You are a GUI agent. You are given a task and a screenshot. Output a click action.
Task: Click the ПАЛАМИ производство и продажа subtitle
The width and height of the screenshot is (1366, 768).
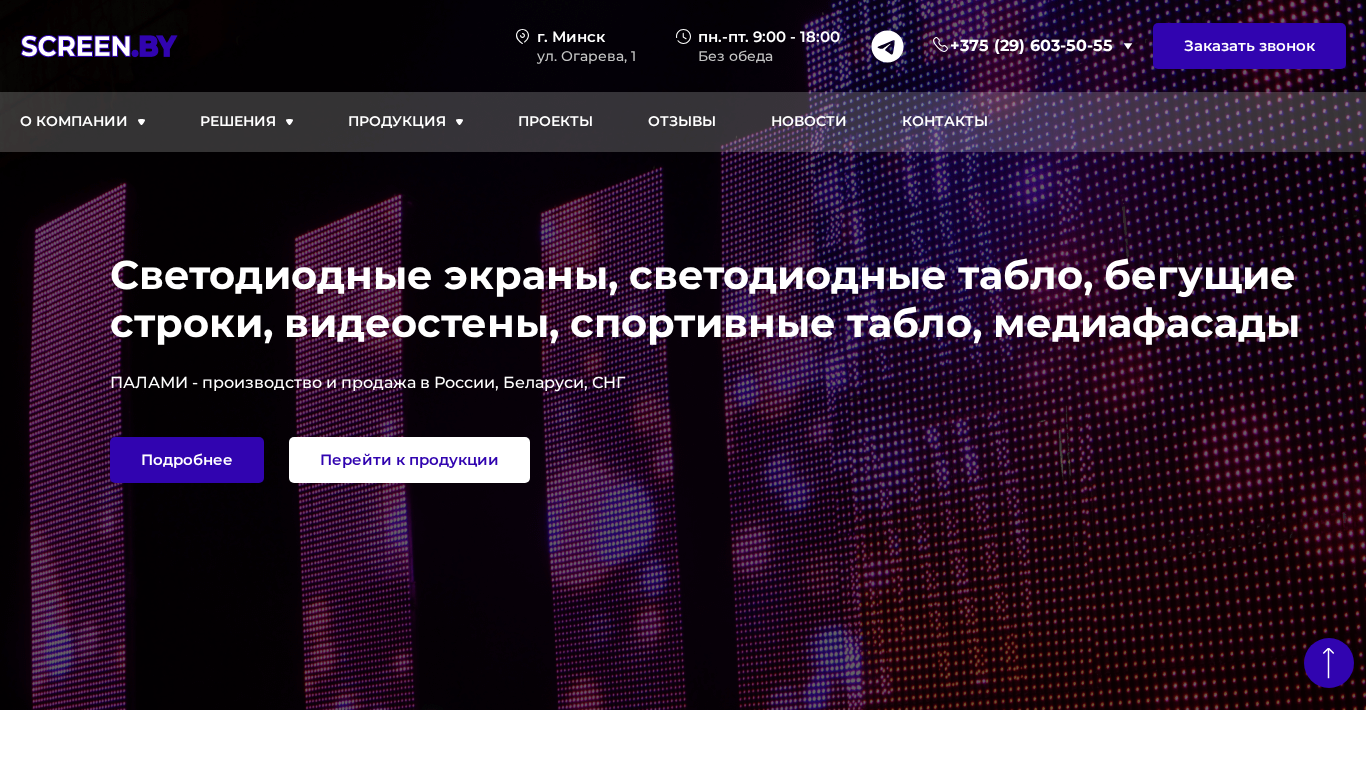tap(368, 382)
